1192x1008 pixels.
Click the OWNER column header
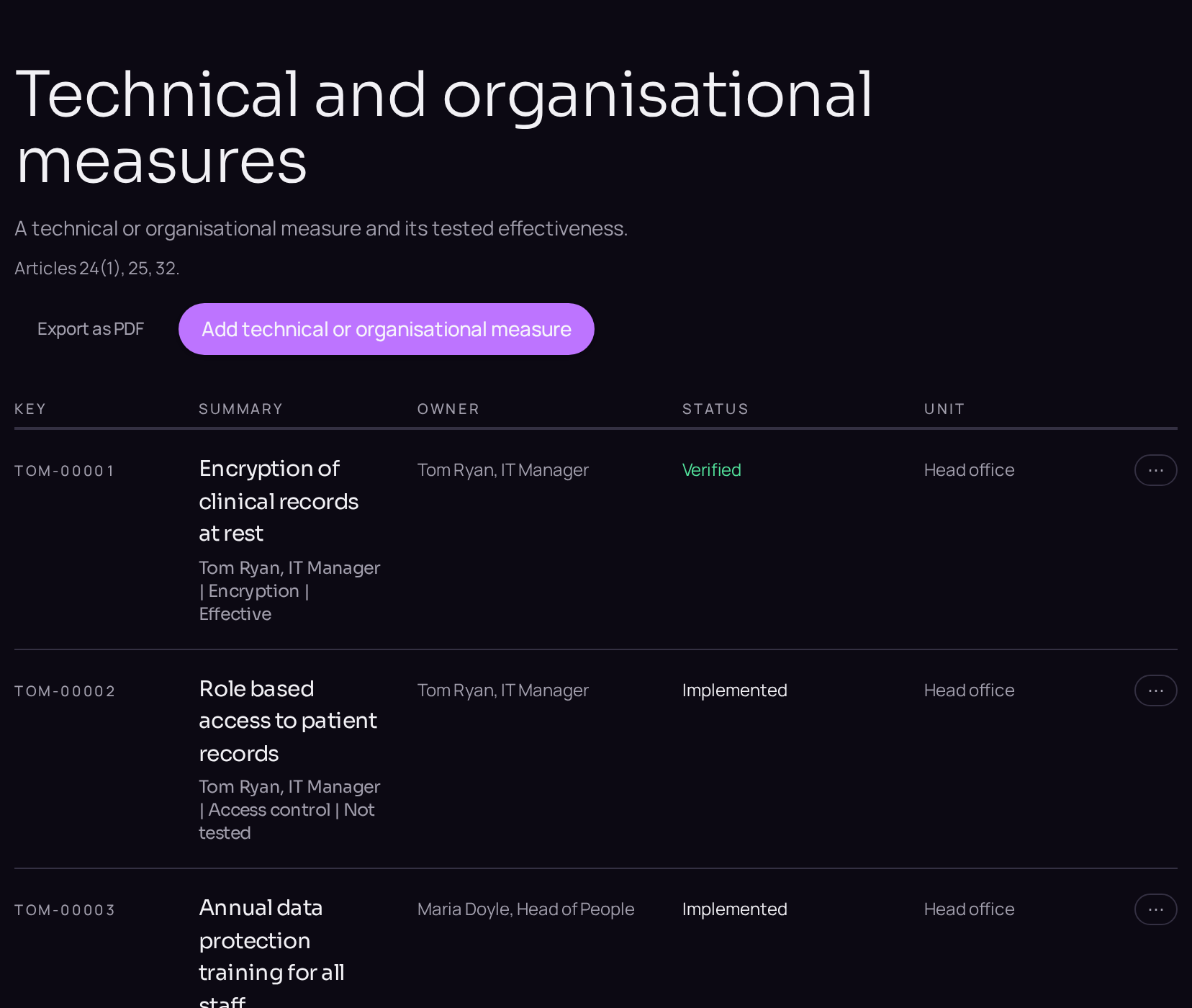[x=448, y=409]
